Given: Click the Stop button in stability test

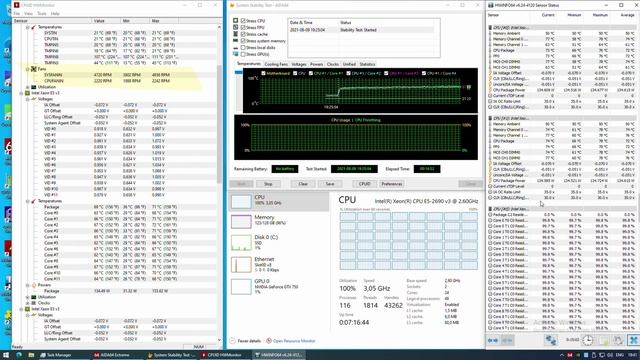Looking at the screenshot, I should [x=268, y=184].
